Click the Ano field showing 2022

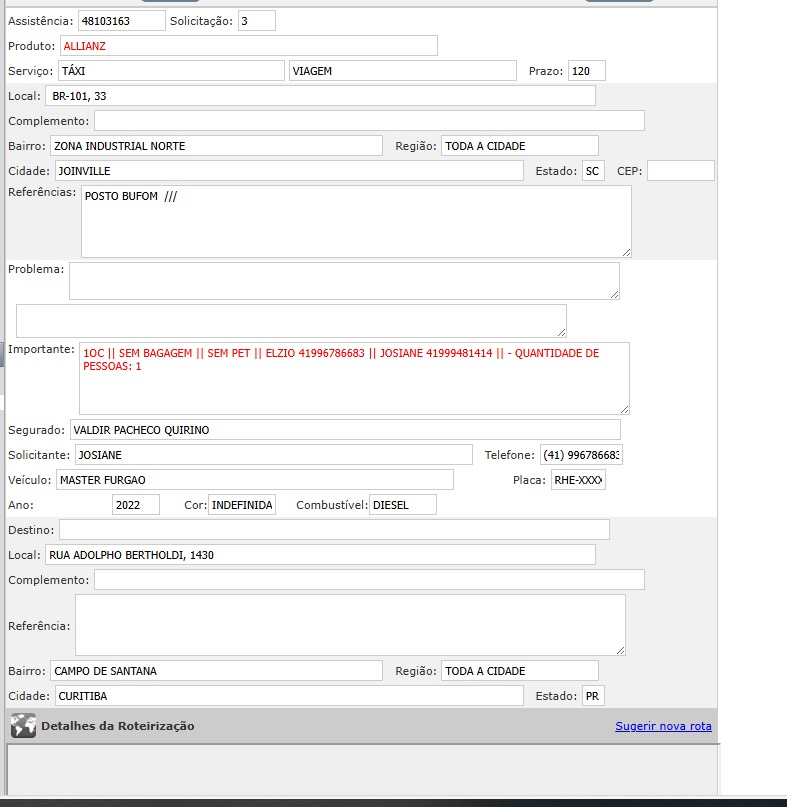(x=136, y=505)
